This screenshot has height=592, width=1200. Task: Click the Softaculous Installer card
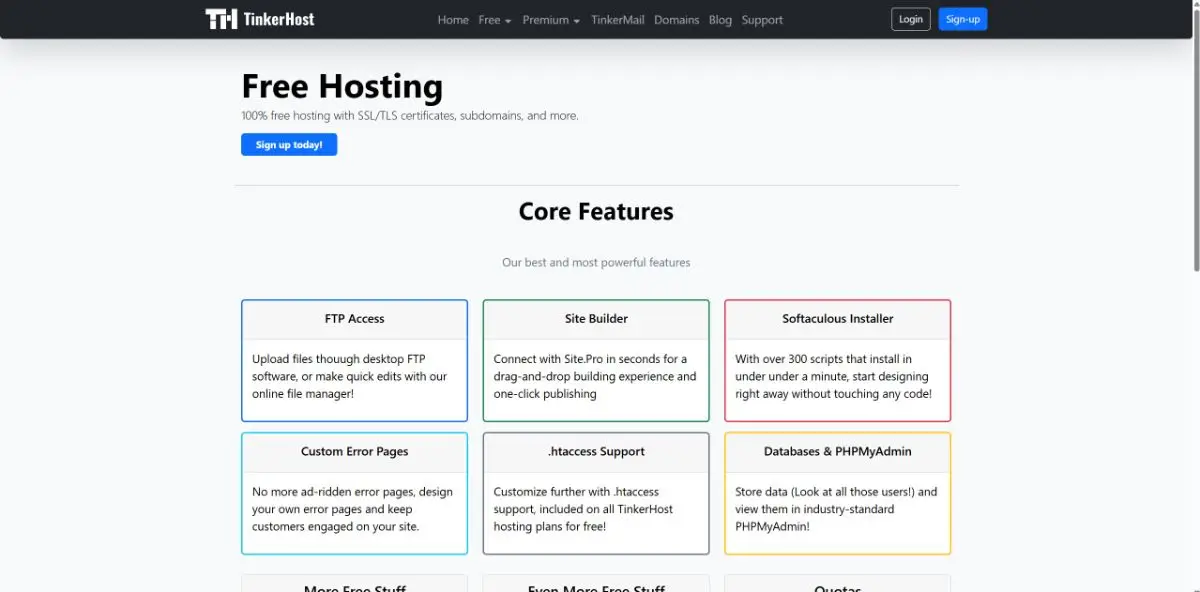point(837,360)
